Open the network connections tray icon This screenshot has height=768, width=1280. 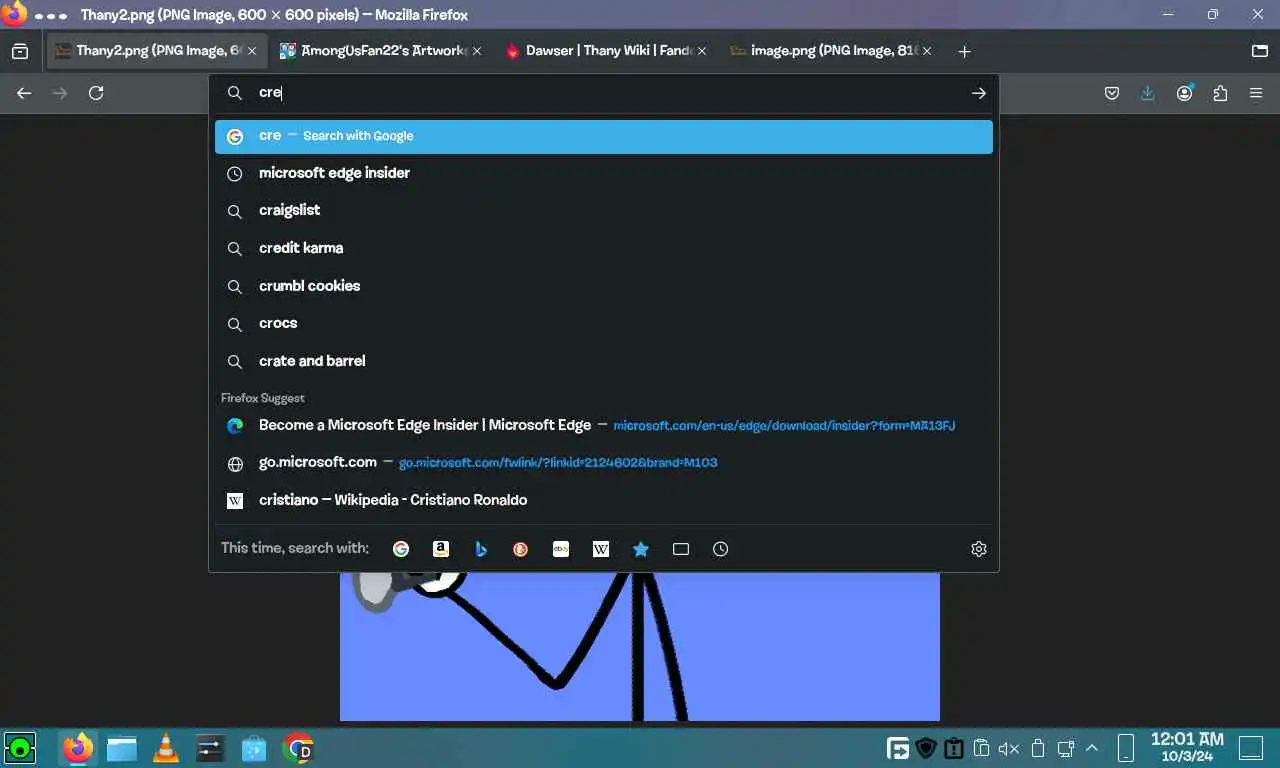point(1066,748)
